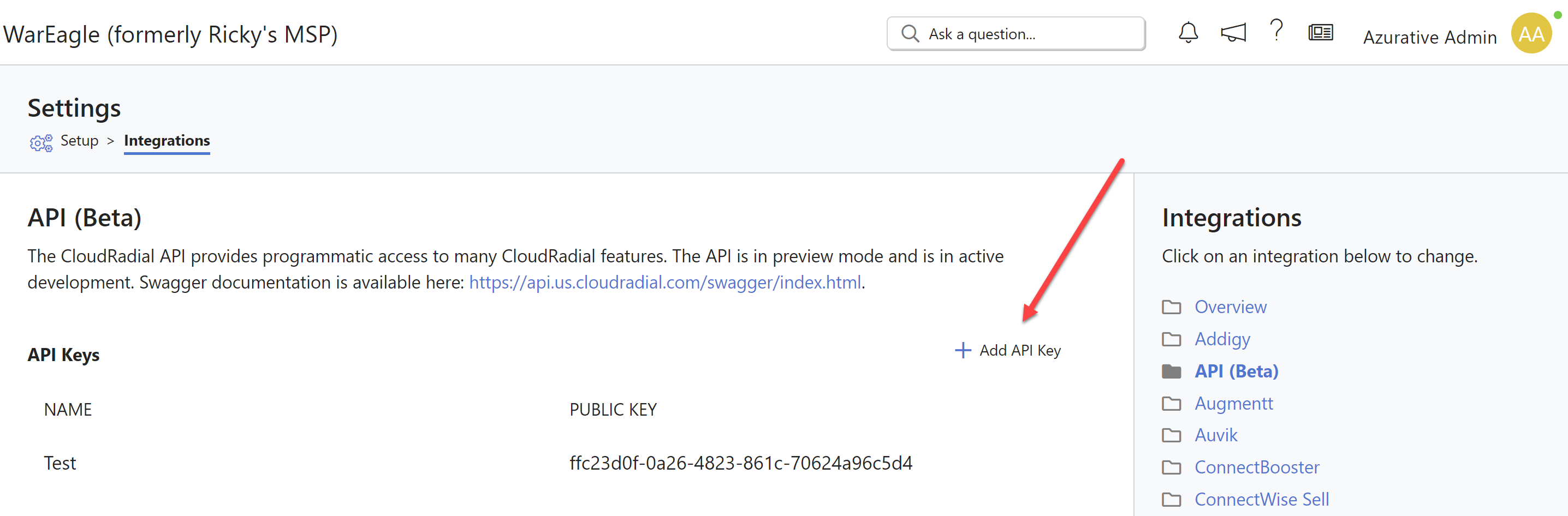Image resolution: width=1568 pixels, height=516 pixels.
Task: Open the notifications bell icon
Action: click(1187, 33)
